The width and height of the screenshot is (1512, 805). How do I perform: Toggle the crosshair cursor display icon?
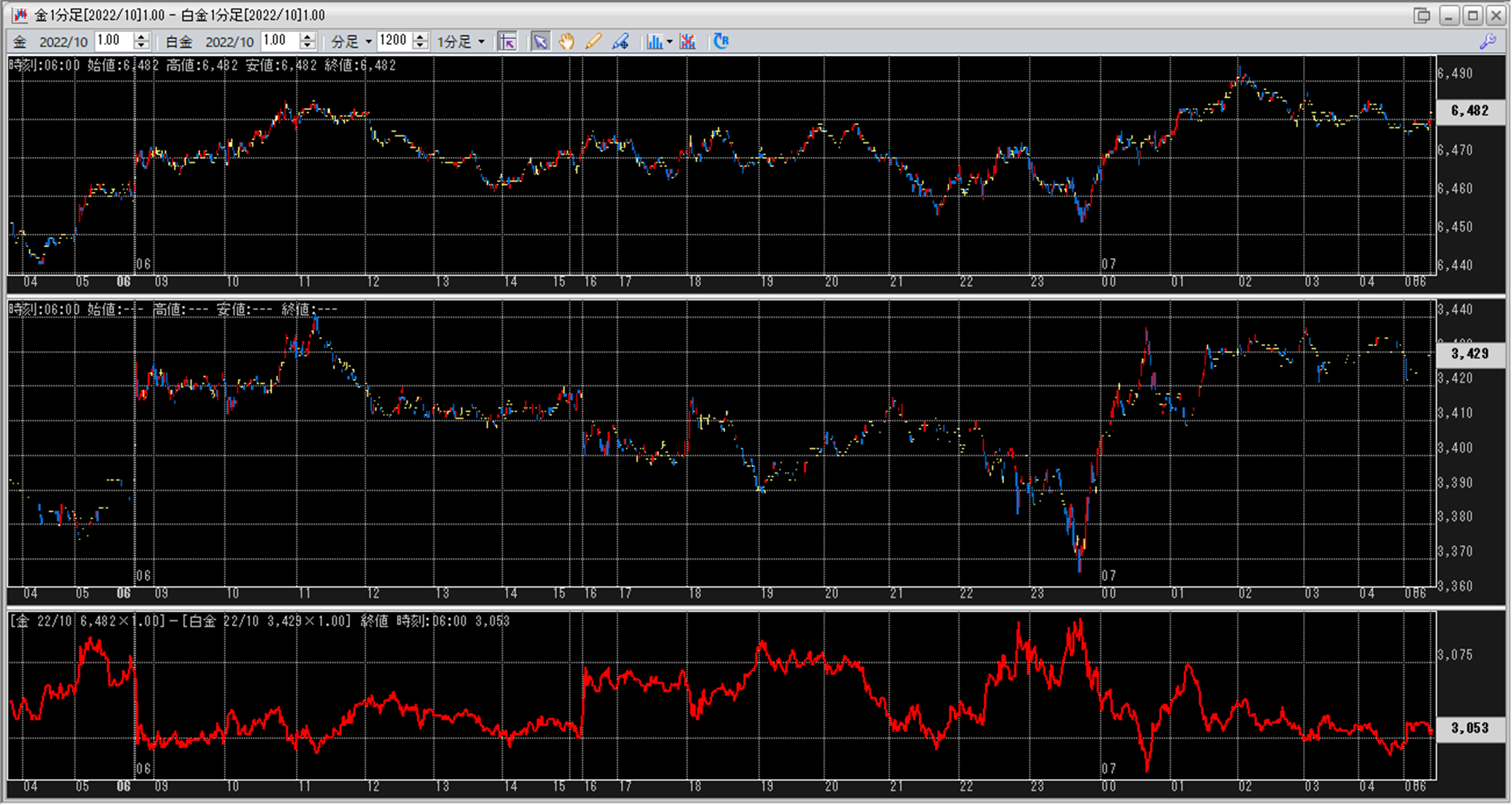pyautogui.click(x=507, y=42)
